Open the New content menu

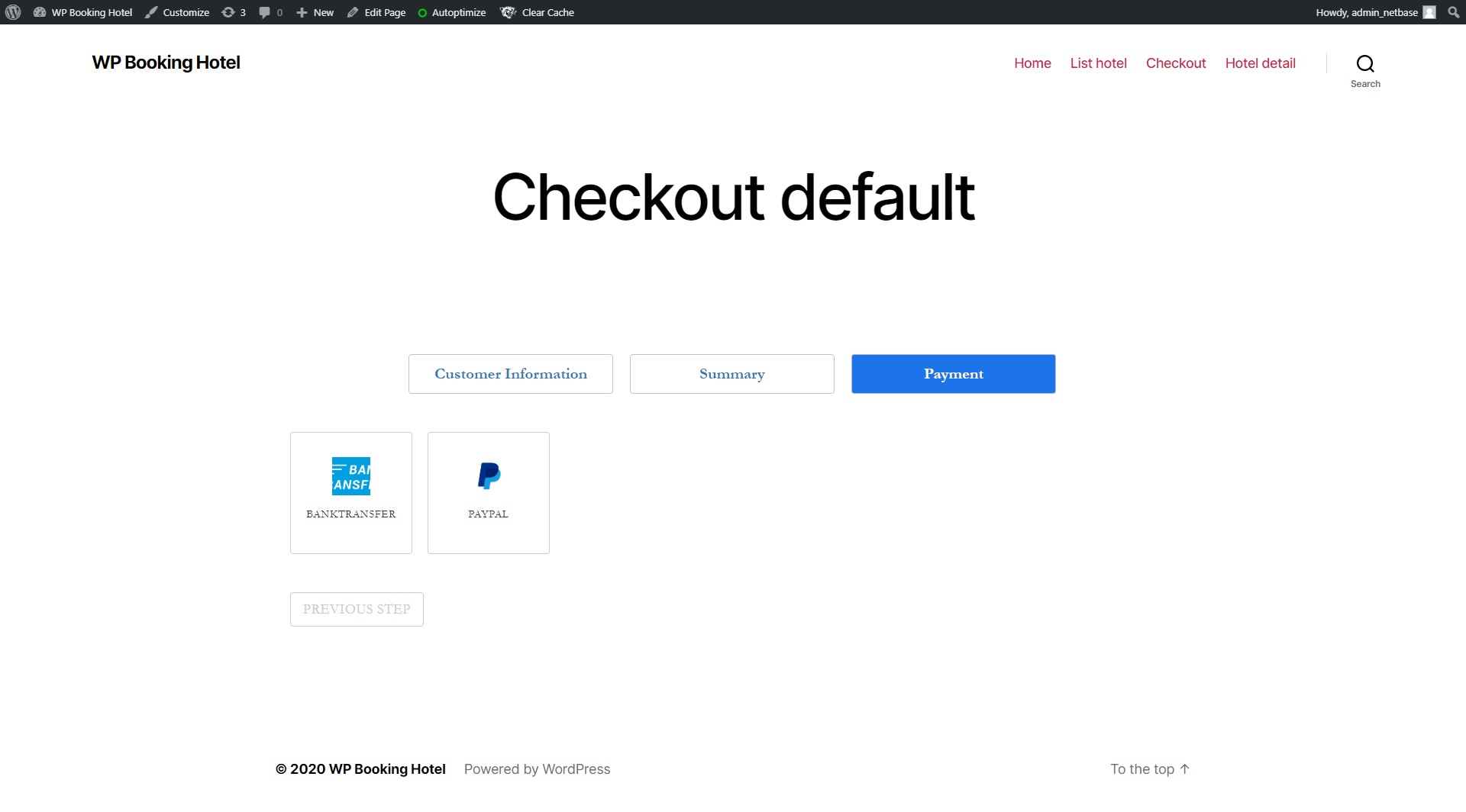(315, 12)
